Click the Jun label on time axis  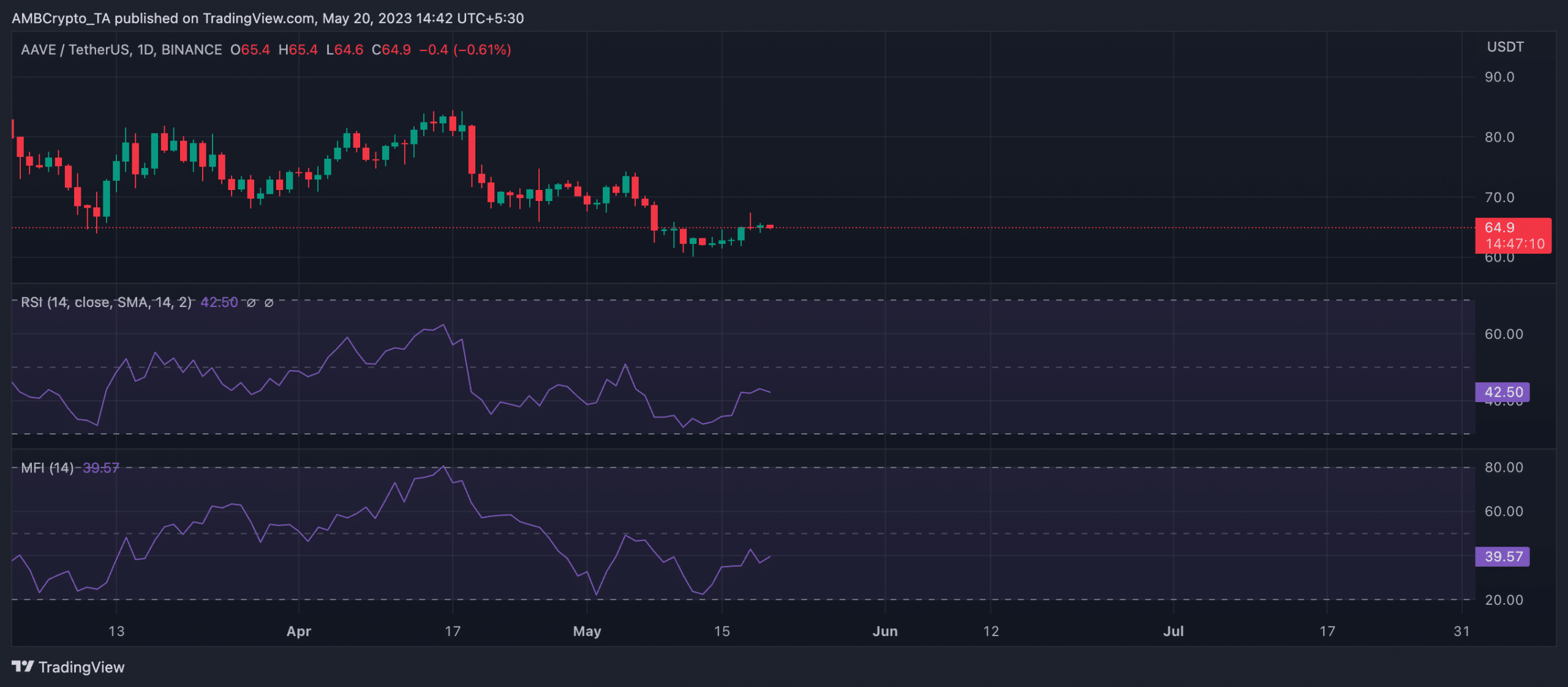[885, 631]
